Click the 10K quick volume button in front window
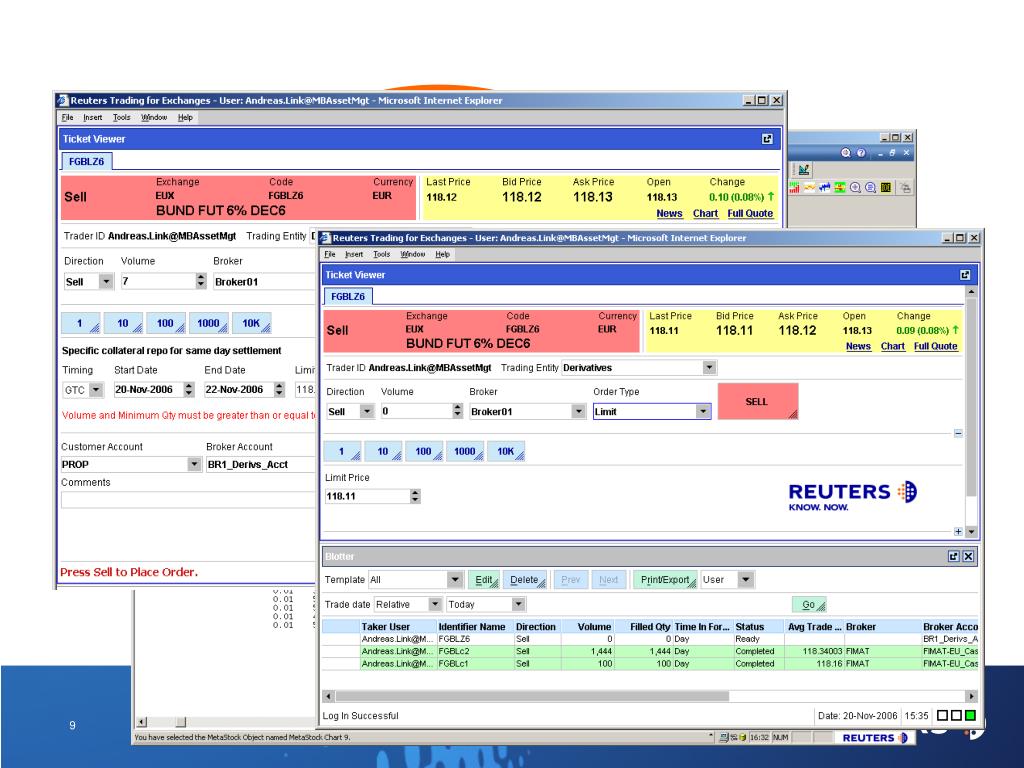This screenshot has width=1024, height=768. click(x=505, y=451)
